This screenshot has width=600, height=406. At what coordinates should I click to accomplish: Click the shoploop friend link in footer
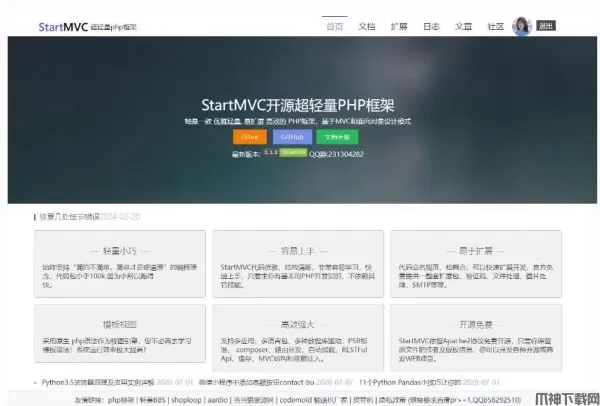point(186,400)
